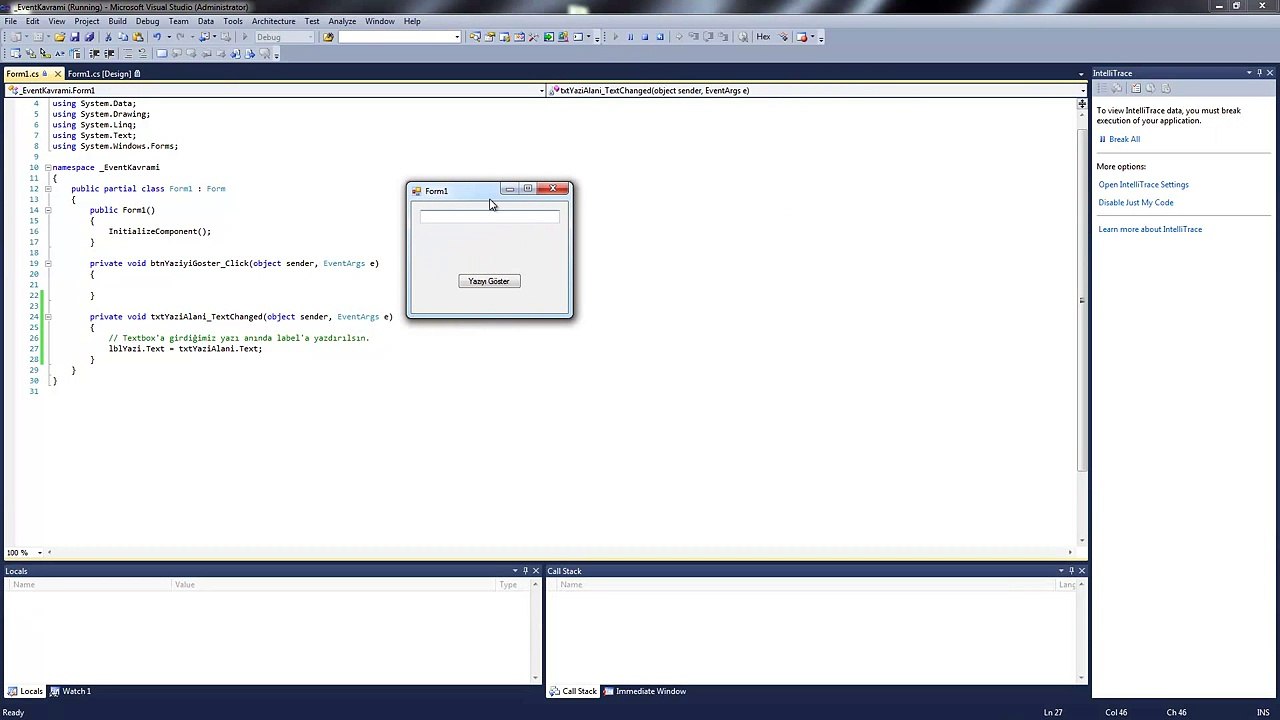
Task: Open the find combo box dropdown in toolbar
Action: [x=457, y=37]
